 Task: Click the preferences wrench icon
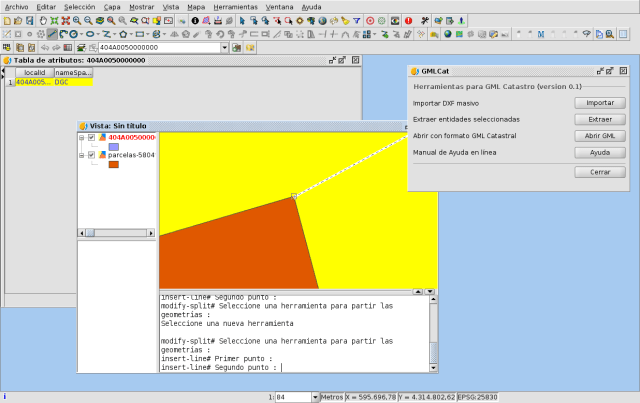coord(425,20)
